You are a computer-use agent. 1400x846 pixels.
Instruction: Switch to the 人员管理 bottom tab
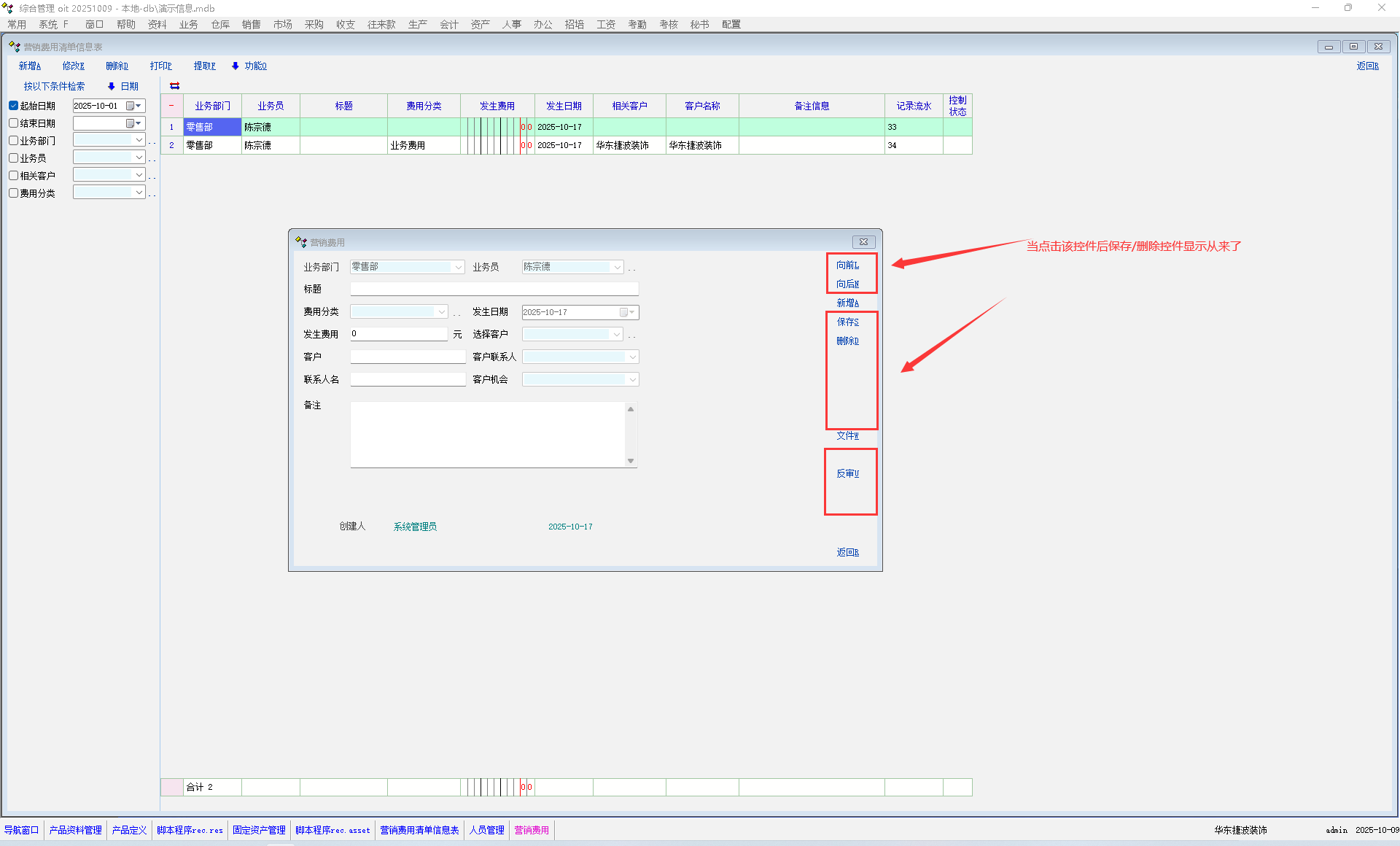[486, 830]
